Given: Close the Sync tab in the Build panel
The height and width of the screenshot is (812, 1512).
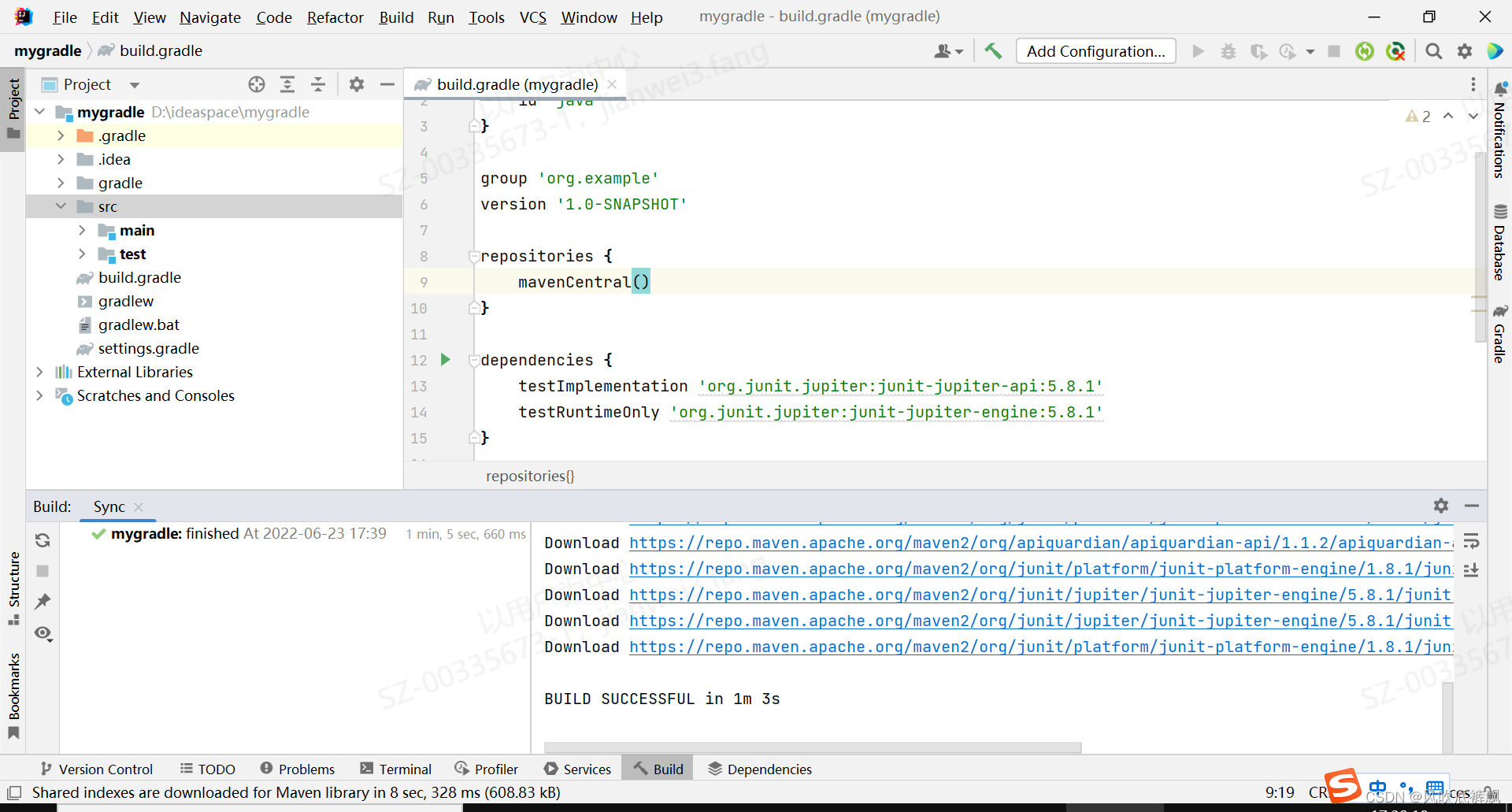Looking at the screenshot, I should [139, 506].
